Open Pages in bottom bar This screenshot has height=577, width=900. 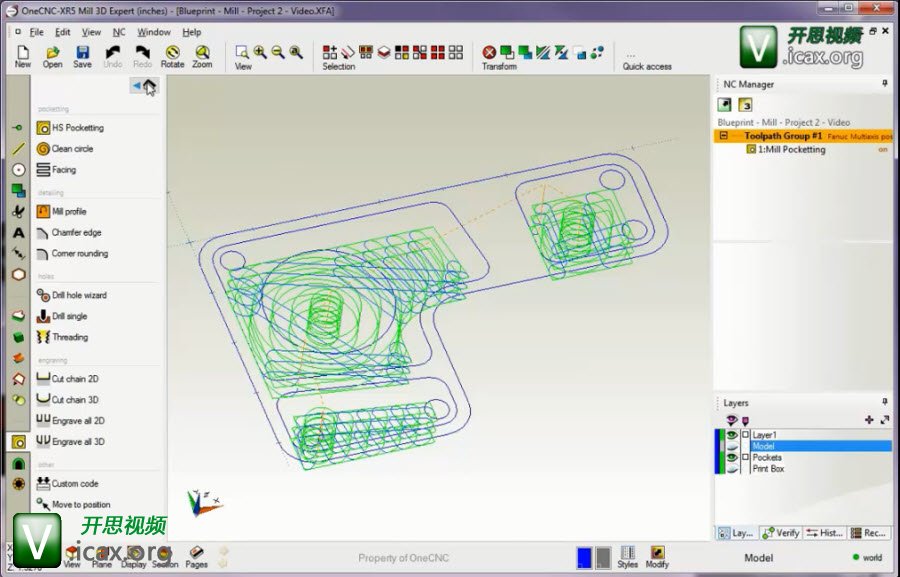click(x=196, y=557)
